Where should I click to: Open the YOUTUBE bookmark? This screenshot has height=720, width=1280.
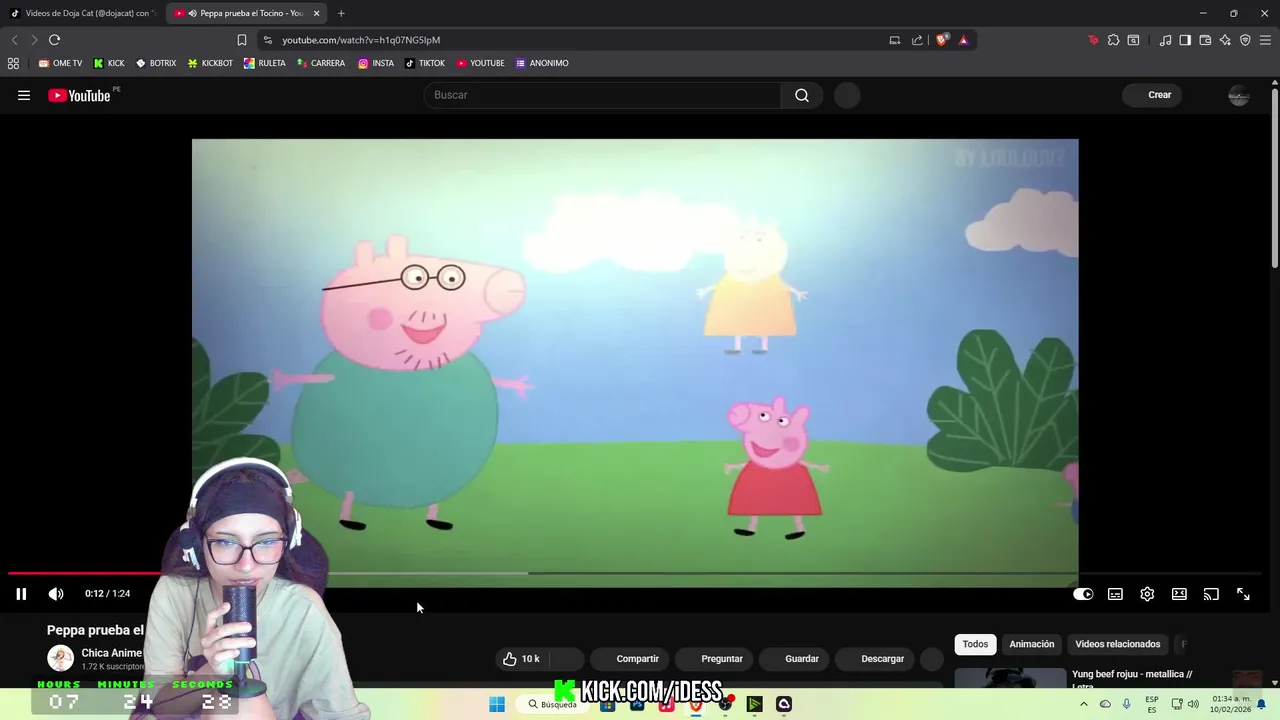480,63
